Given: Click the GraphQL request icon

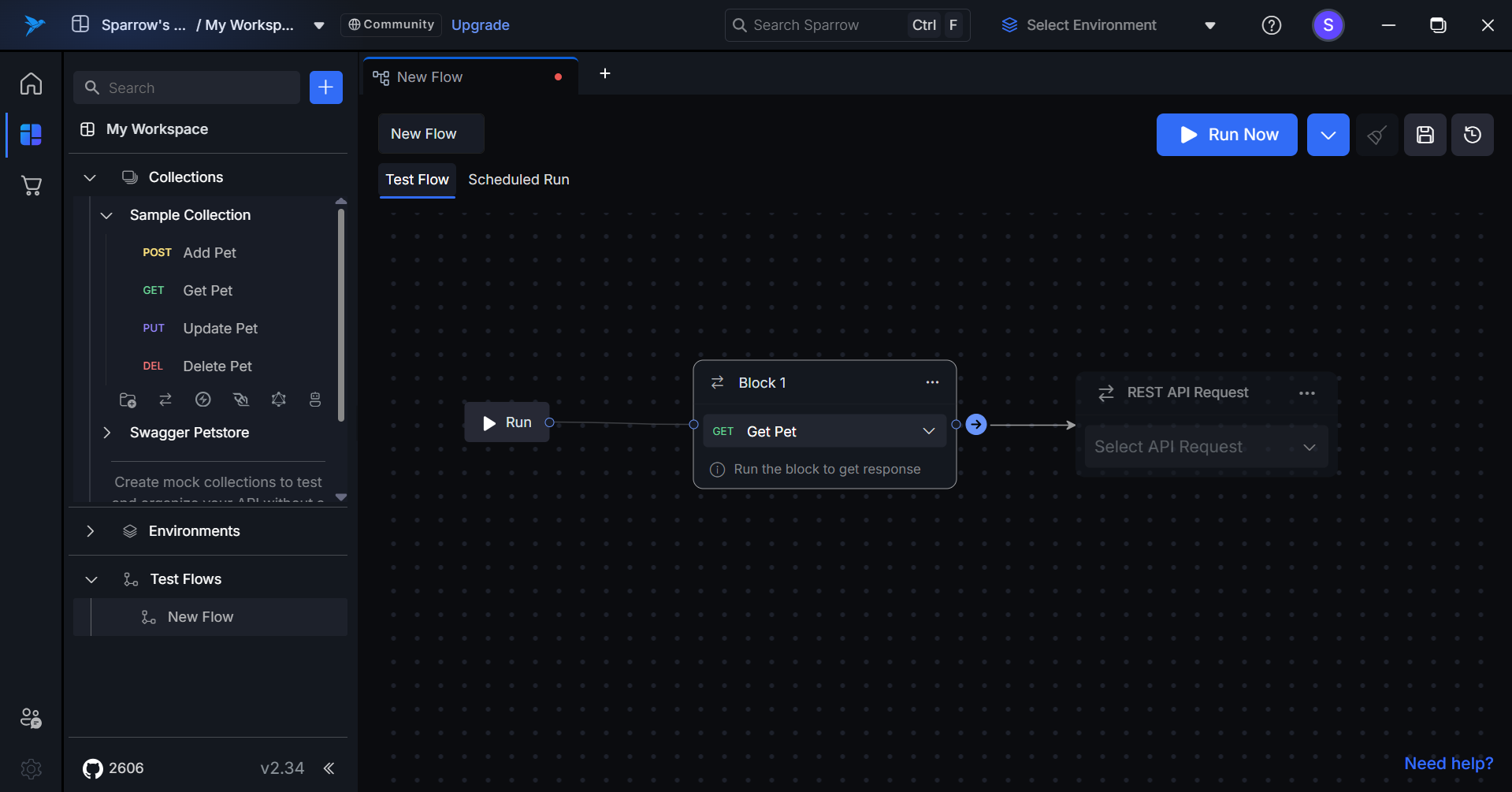Looking at the screenshot, I should (279, 400).
